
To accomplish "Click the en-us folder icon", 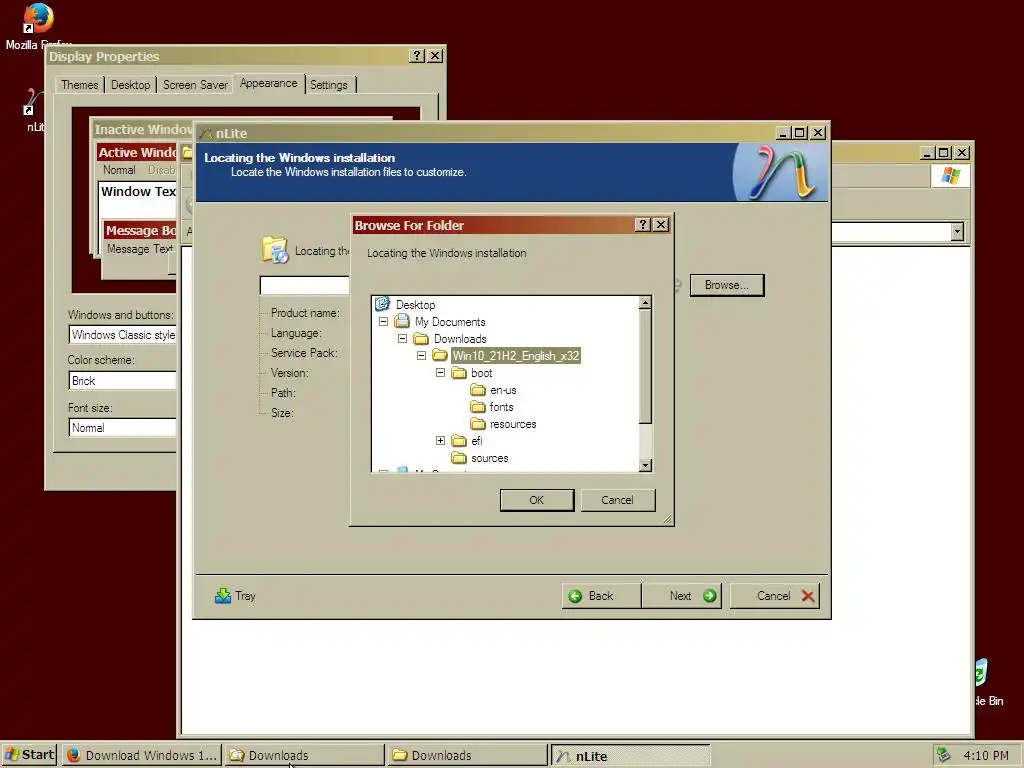I will tap(478, 390).
